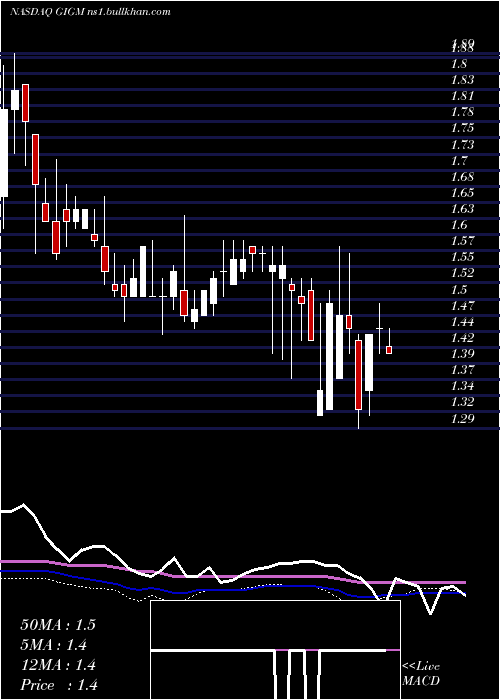500x700 pixels.
Task: Click the 1.83 price axis label
Action: click(x=462, y=80)
